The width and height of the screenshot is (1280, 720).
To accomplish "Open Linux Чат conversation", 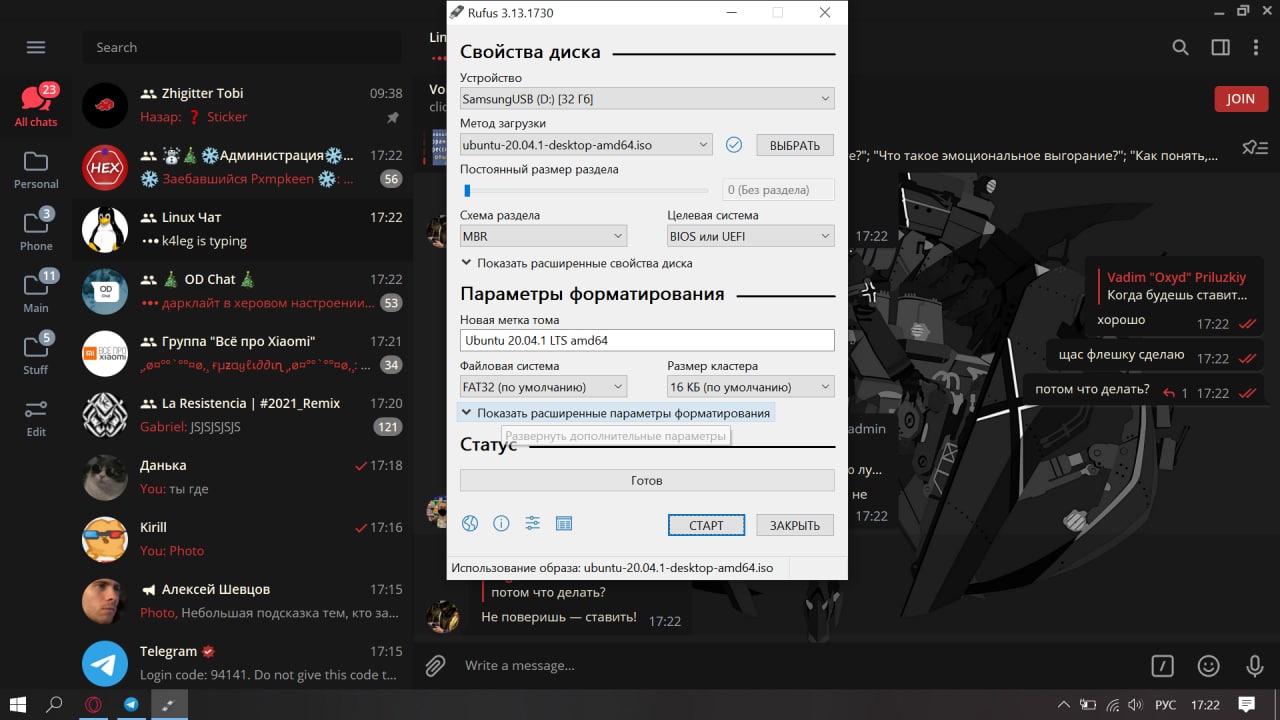I will click(x=243, y=229).
